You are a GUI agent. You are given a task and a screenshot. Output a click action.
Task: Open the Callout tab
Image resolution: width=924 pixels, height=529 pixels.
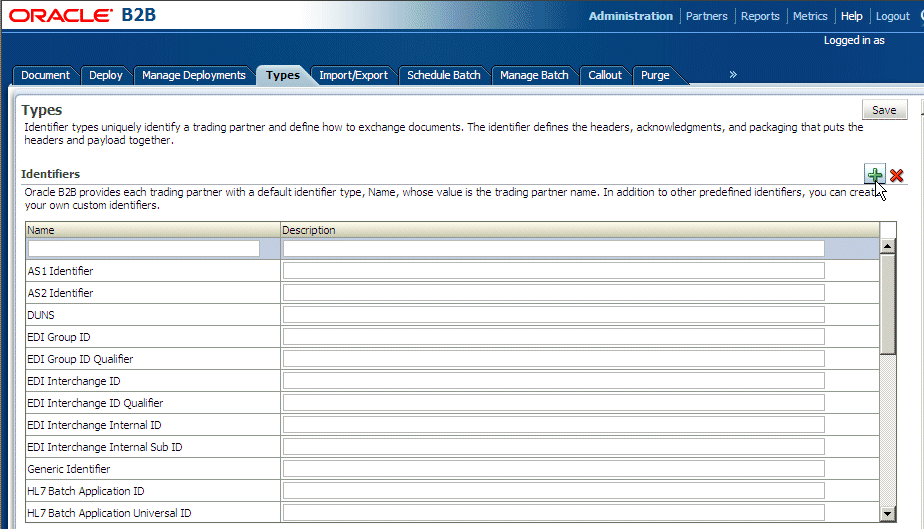pos(605,75)
